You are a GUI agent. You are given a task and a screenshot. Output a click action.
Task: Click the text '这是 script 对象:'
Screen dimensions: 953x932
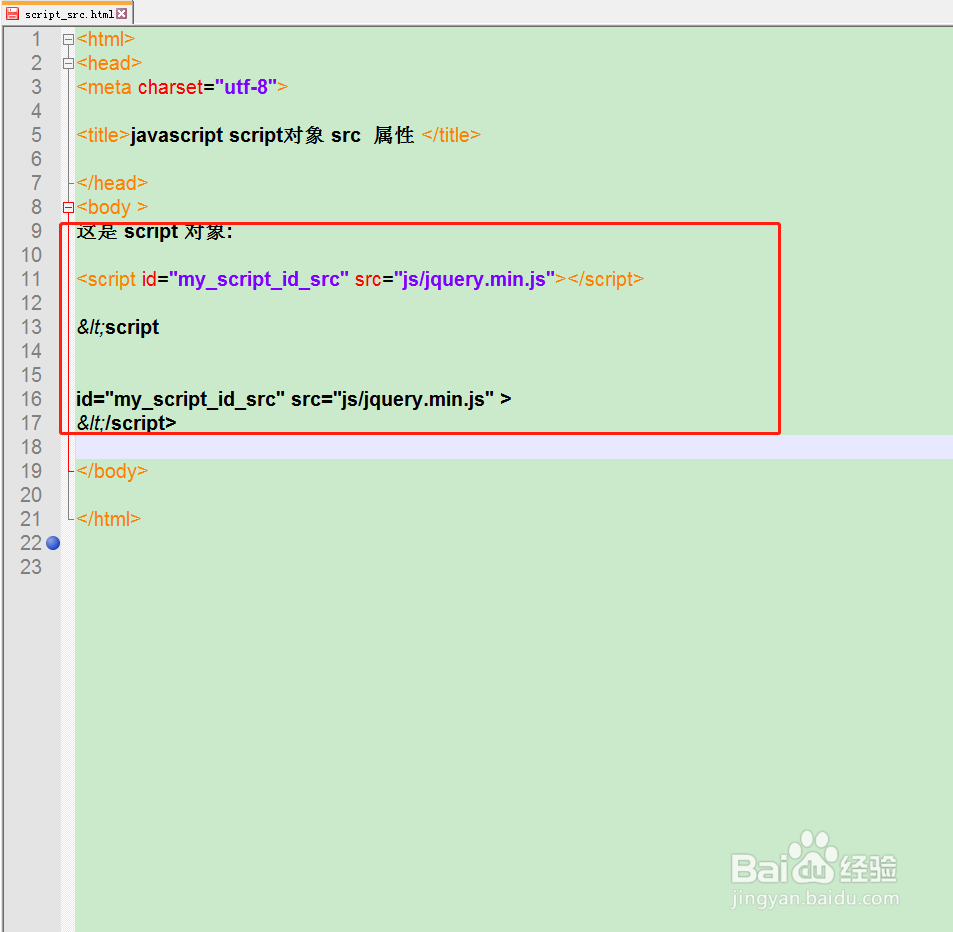click(154, 232)
